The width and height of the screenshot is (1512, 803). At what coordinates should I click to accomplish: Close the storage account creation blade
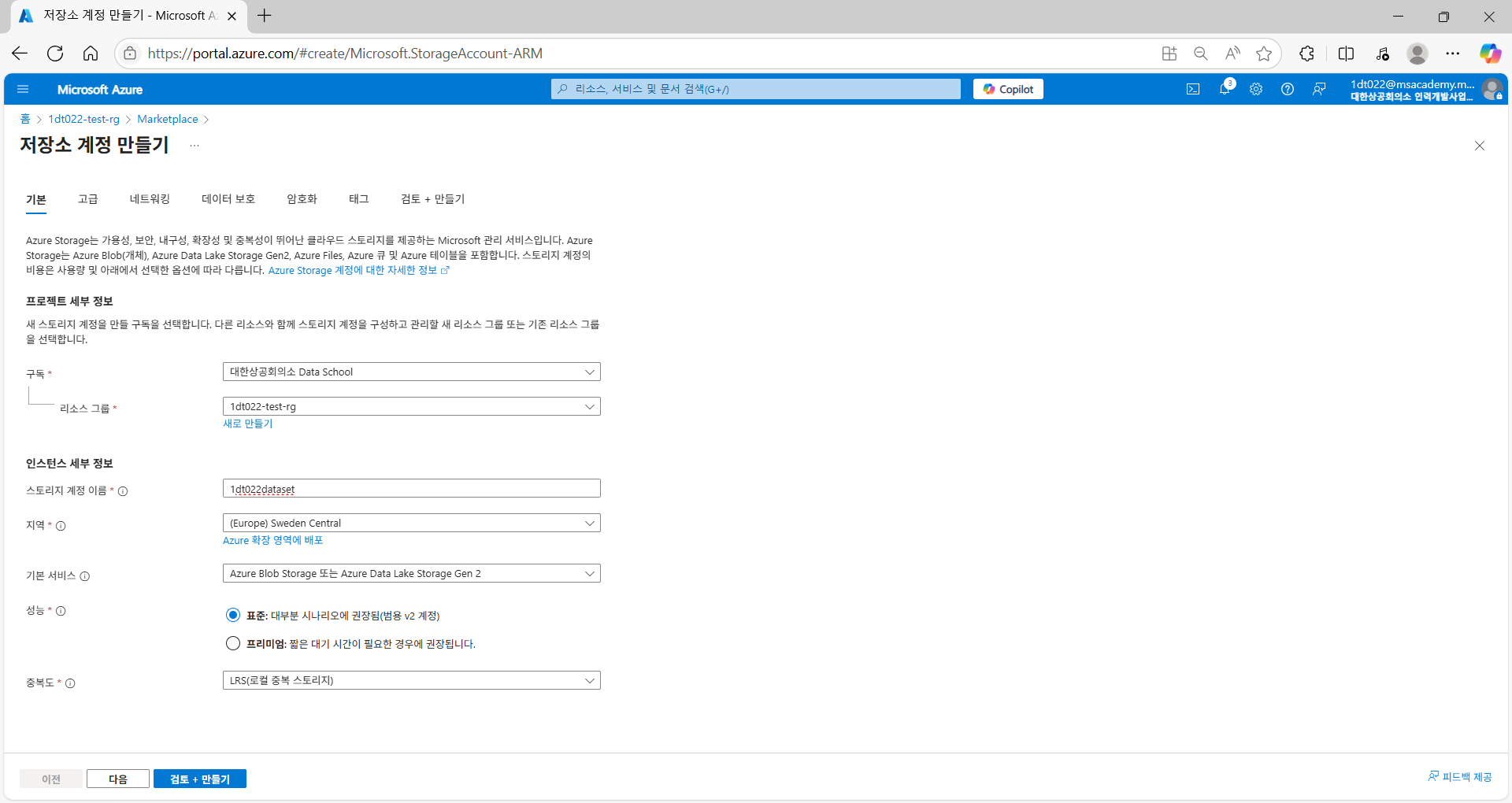coord(1480,146)
